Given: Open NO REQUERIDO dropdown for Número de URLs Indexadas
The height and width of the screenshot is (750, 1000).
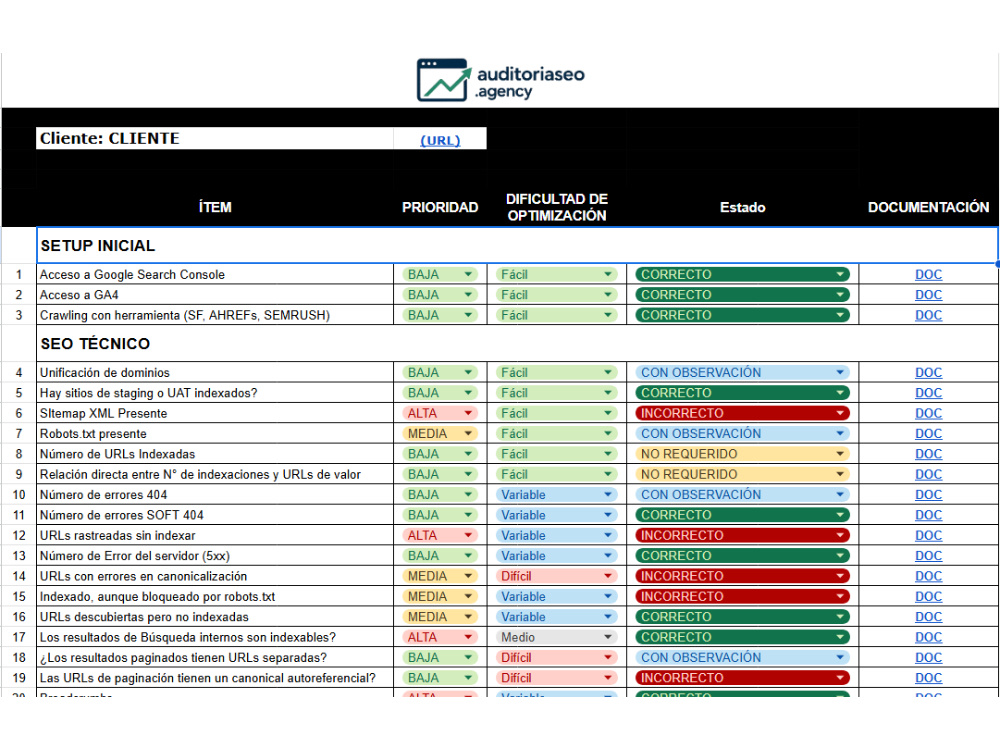Looking at the screenshot, I should [742, 454].
